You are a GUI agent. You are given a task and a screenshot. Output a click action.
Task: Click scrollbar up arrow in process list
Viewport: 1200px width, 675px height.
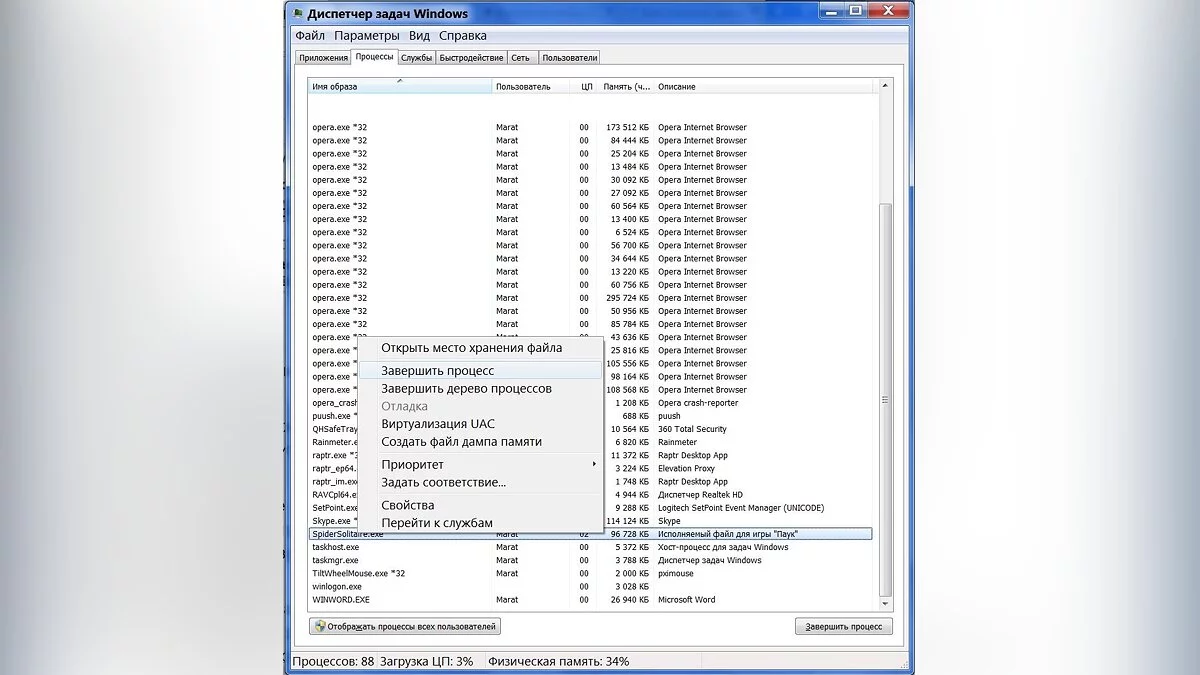coord(884,87)
